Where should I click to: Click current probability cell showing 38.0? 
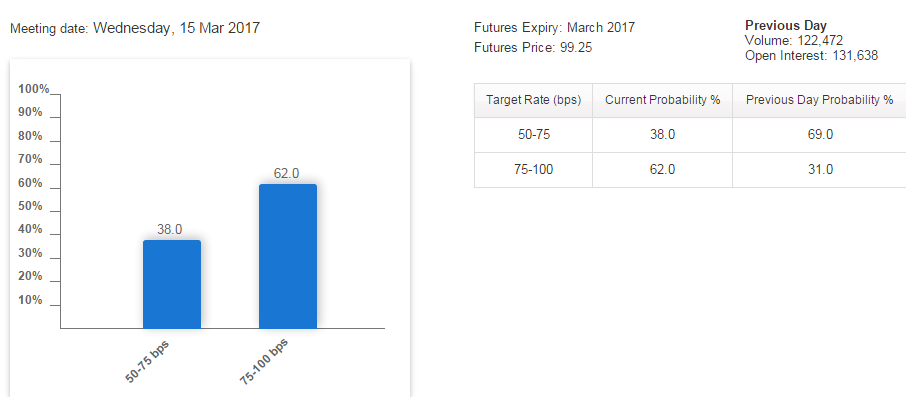(x=662, y=135)
